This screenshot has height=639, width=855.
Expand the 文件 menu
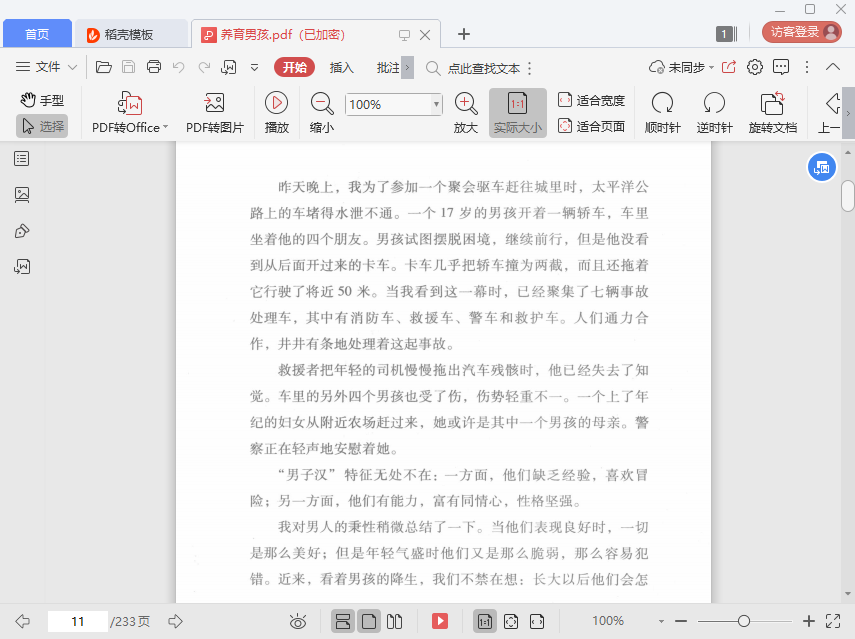(x=47, y=67)
